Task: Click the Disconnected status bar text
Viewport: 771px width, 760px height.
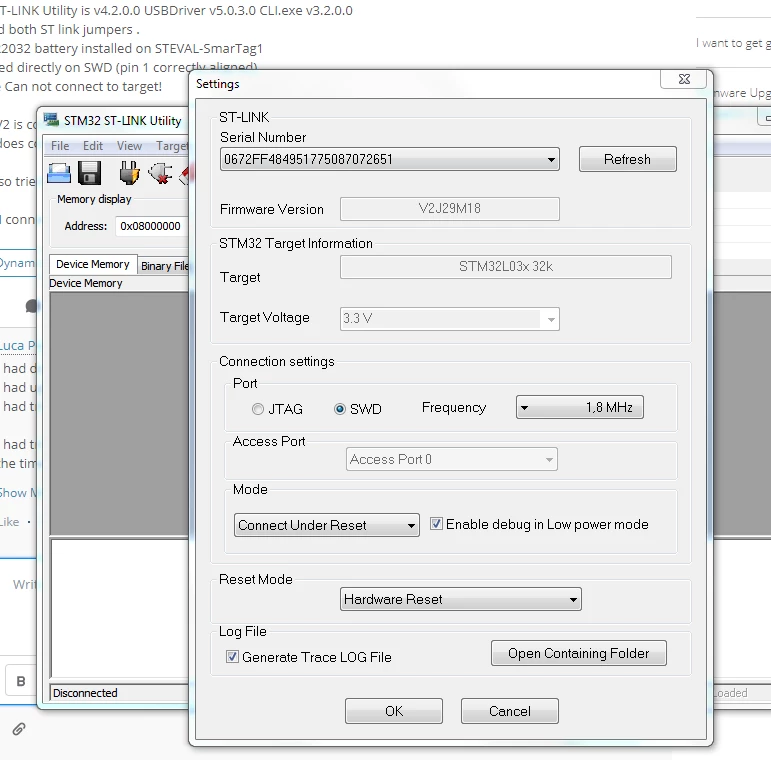Action: (85, 693)
